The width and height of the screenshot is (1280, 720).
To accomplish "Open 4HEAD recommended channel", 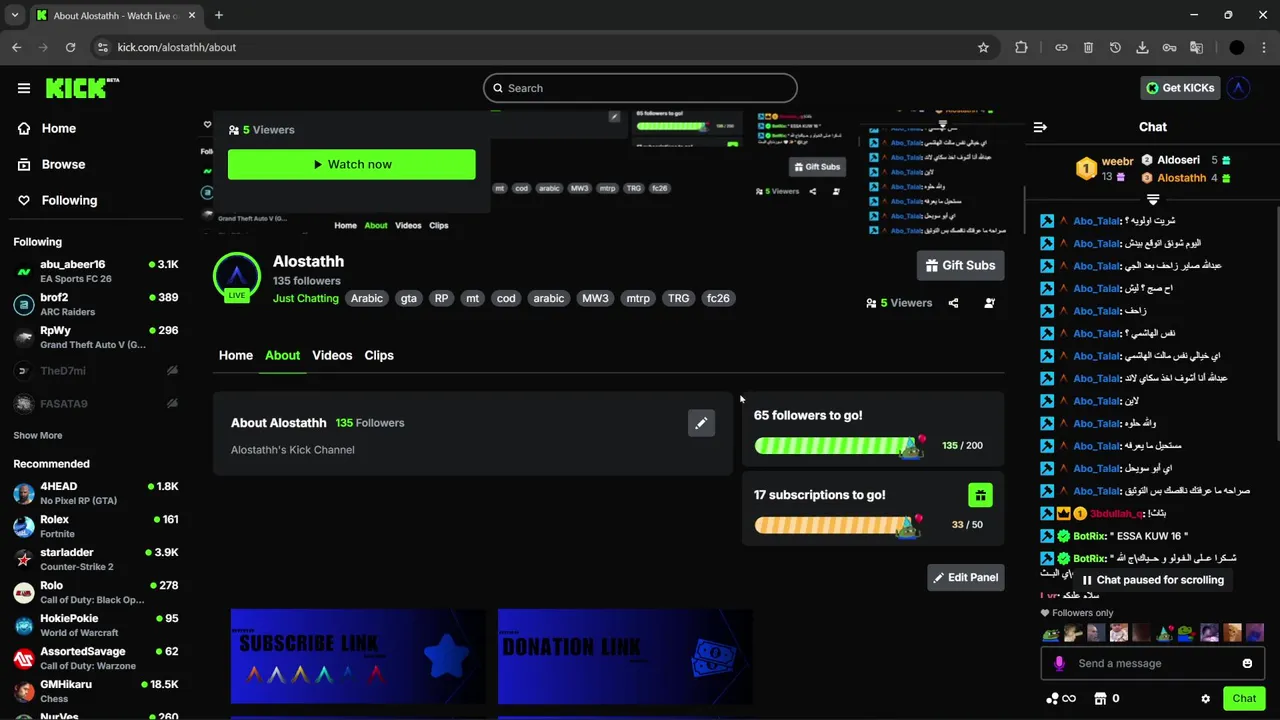I will (x=96, y=493).
